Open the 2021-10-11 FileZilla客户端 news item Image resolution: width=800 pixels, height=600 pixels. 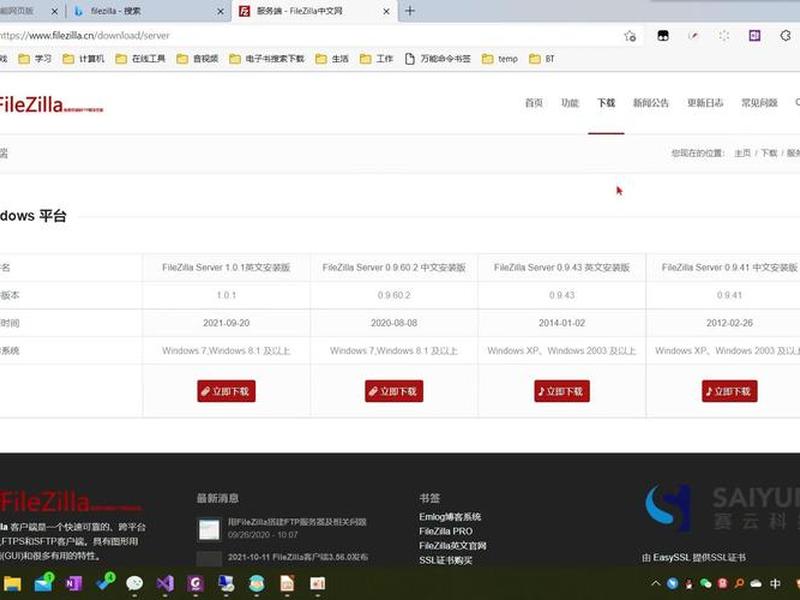click(298, 557)
